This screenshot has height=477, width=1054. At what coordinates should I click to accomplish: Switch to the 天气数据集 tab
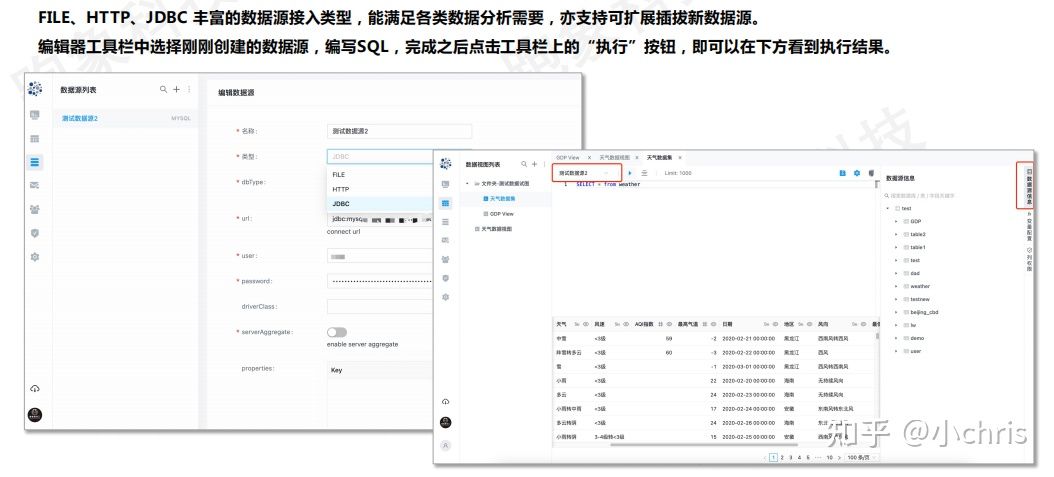click(x=659, y=157)
